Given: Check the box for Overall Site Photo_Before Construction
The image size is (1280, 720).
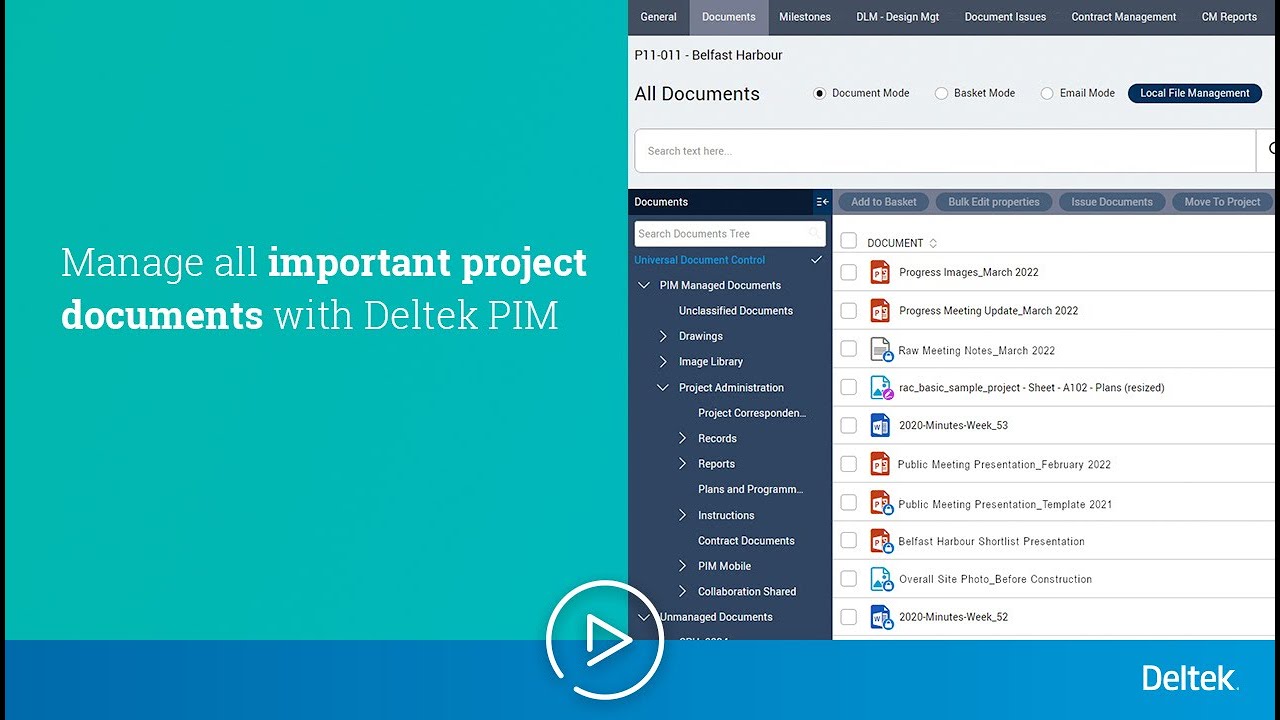Looking at the screenshot, I should pyautogui.click(x=849, y=579).
